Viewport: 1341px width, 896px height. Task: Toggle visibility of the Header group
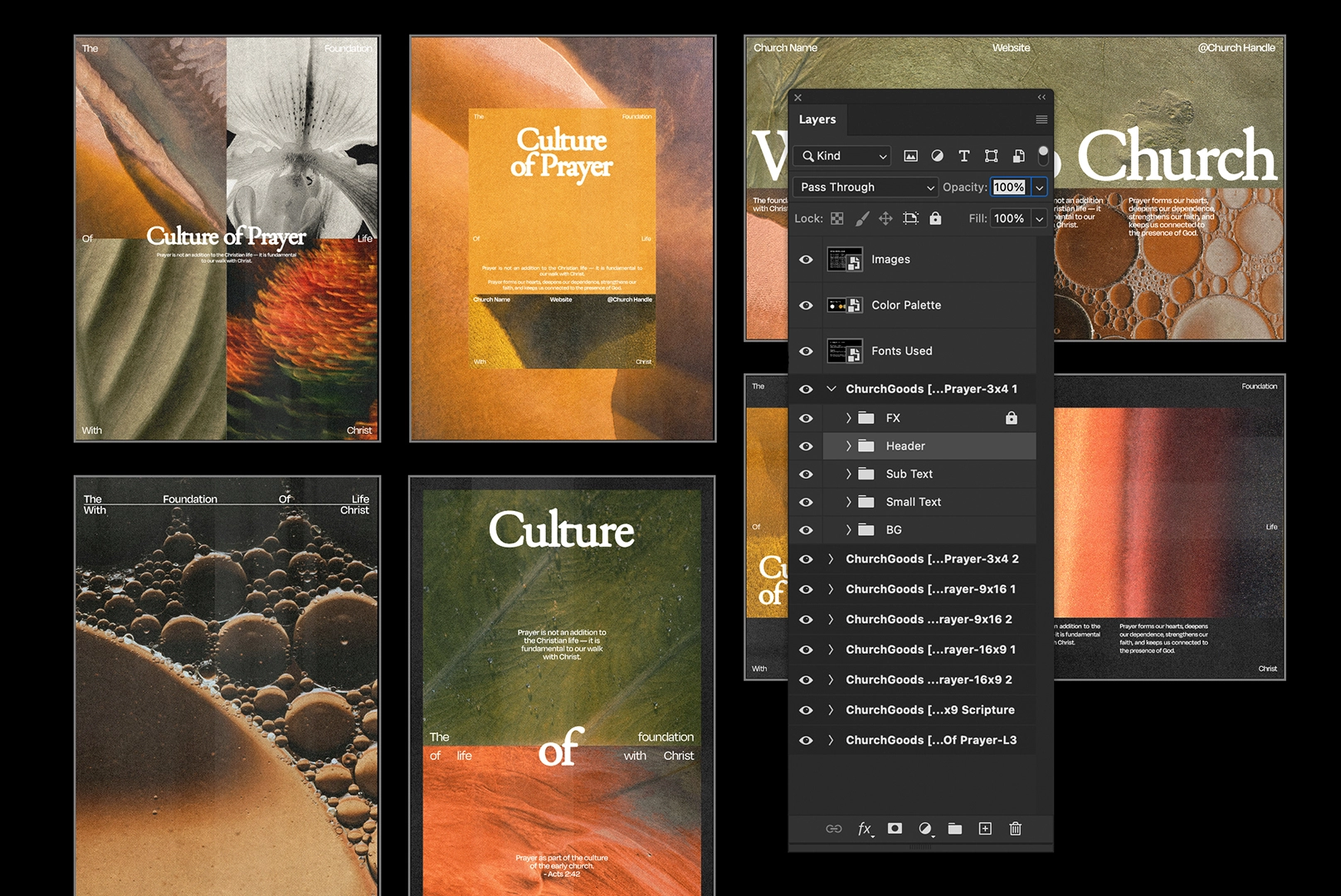coord(806,446)
